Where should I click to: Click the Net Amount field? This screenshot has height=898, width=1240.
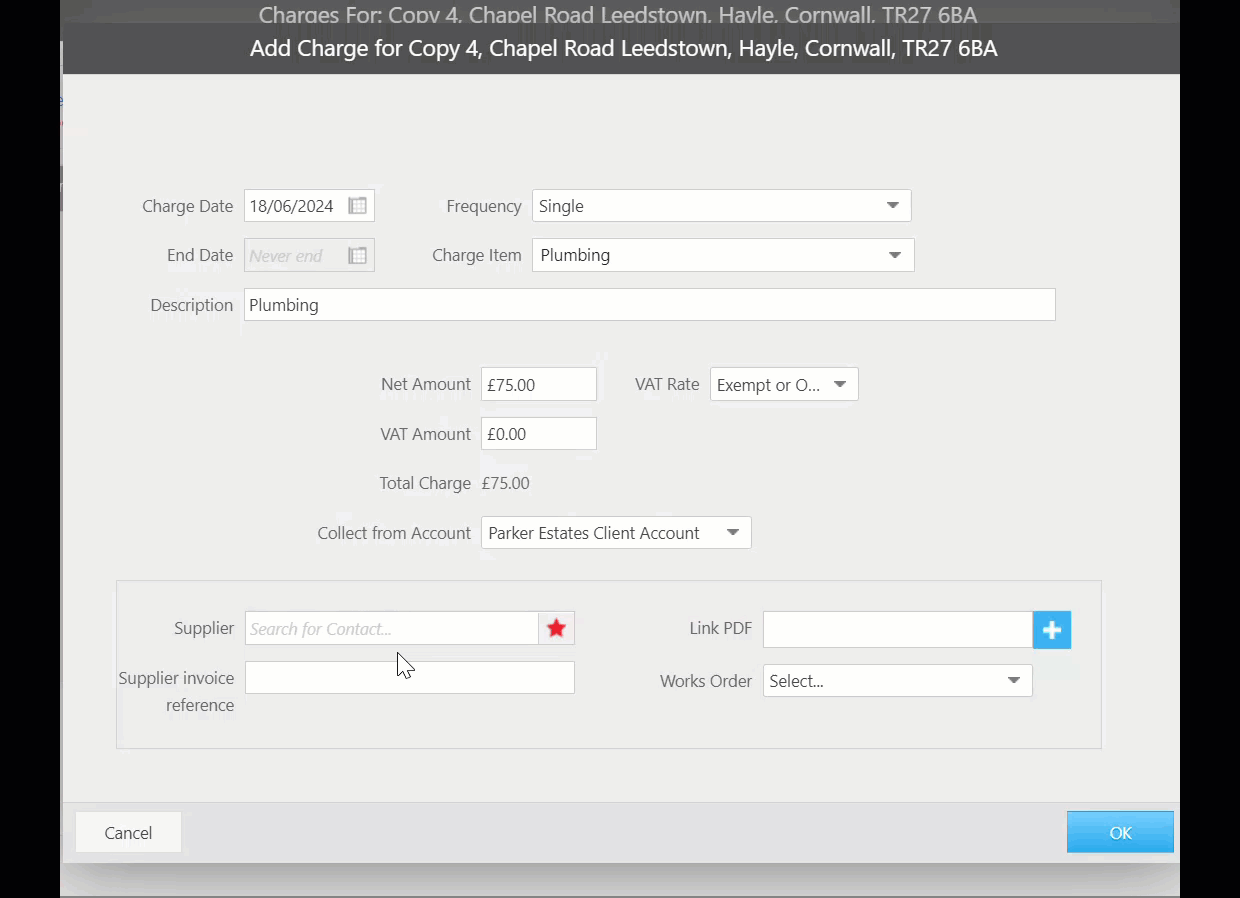pos(538,385)
